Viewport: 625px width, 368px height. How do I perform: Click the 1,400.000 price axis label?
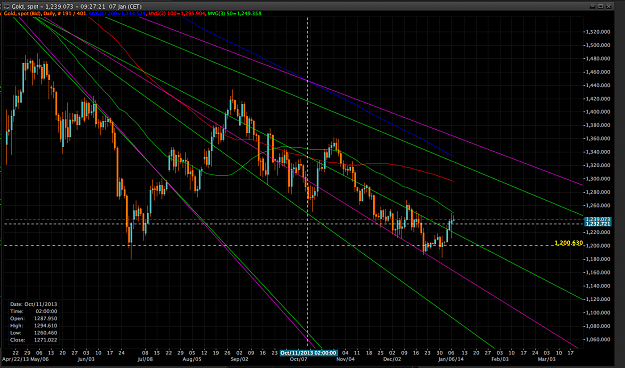[x=599, y=112]
